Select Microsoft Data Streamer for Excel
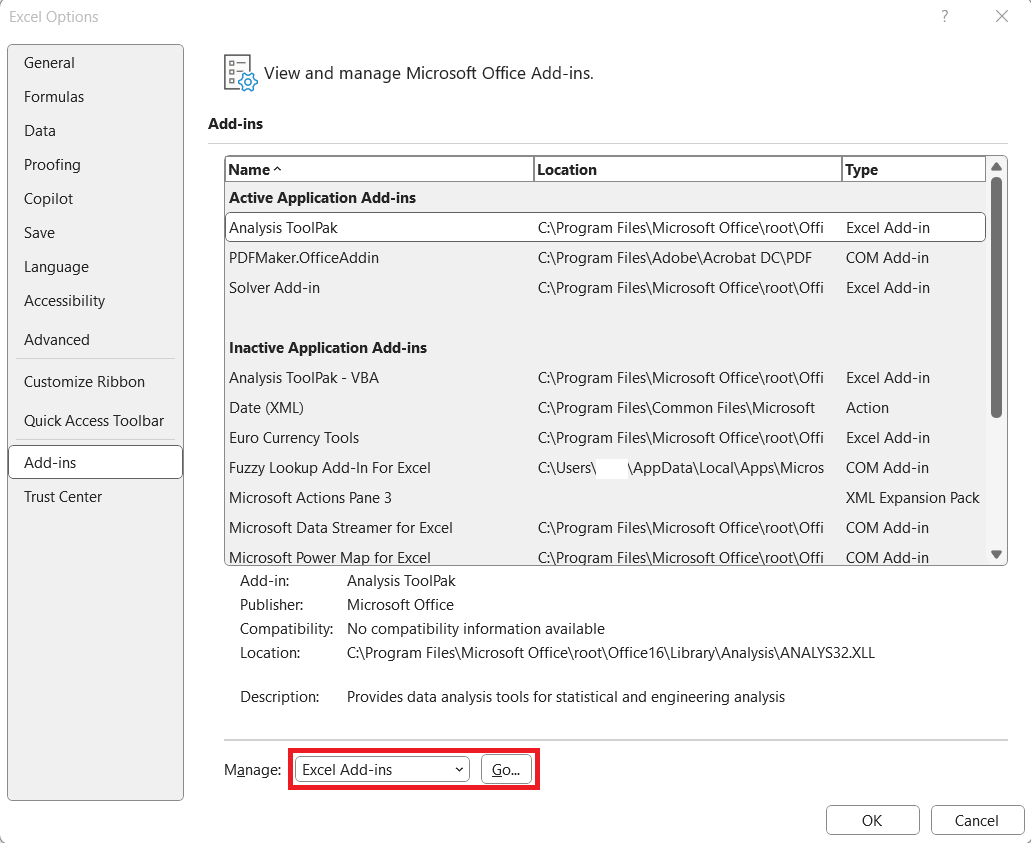The width and height of the screenshot is (1031, 843). pos(605,528)
